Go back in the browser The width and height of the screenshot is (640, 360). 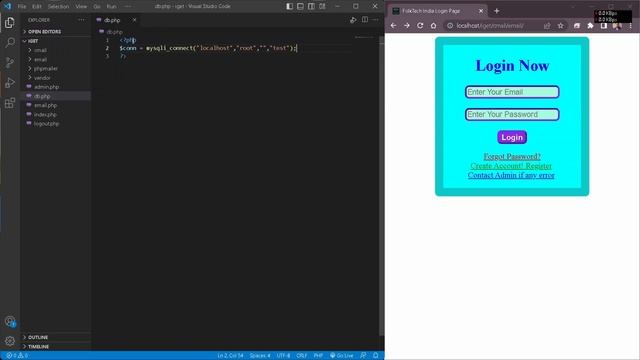[x=393, y=25]
